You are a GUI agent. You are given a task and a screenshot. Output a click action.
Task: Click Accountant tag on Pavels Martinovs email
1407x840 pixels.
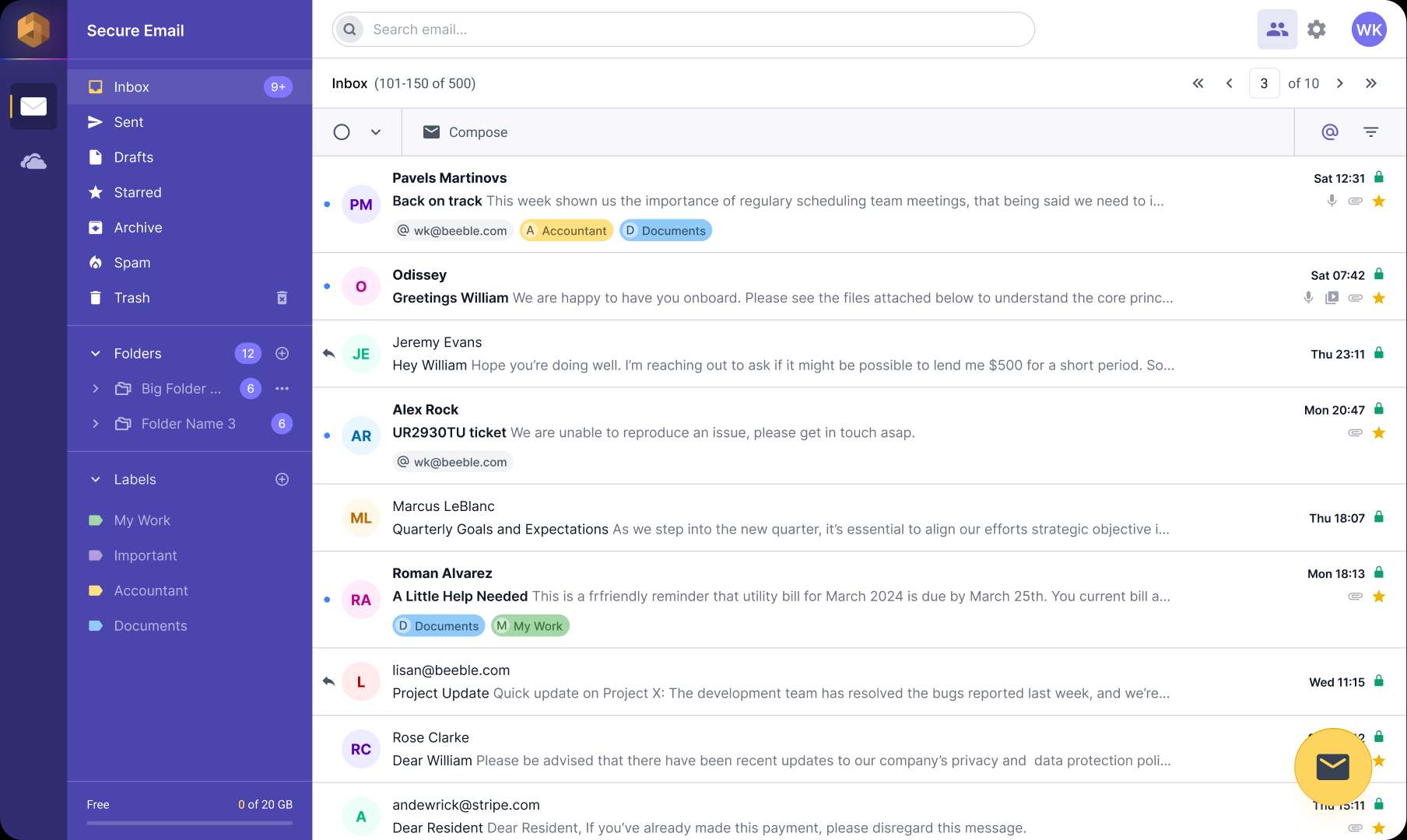click(567, 230)
